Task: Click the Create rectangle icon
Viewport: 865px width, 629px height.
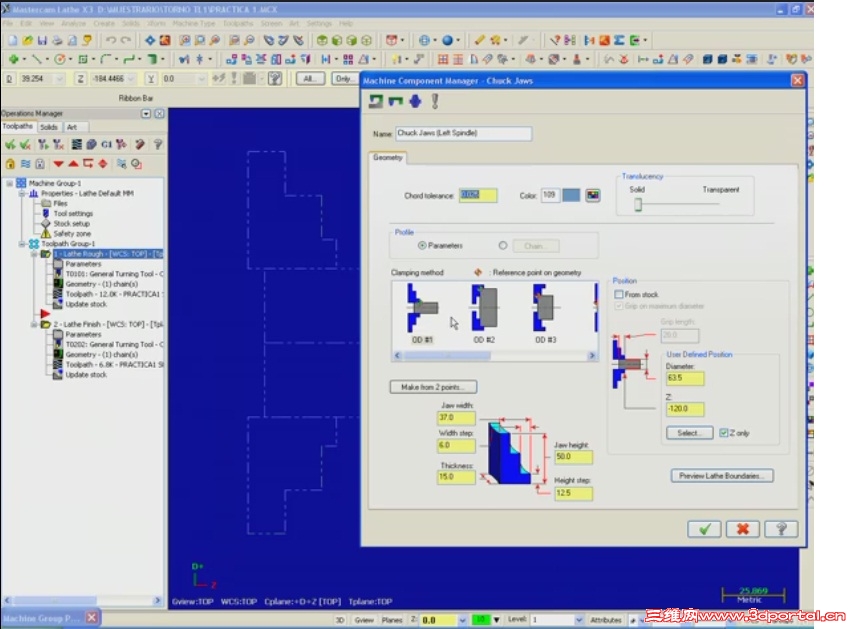Action: (x=83, y=58)
